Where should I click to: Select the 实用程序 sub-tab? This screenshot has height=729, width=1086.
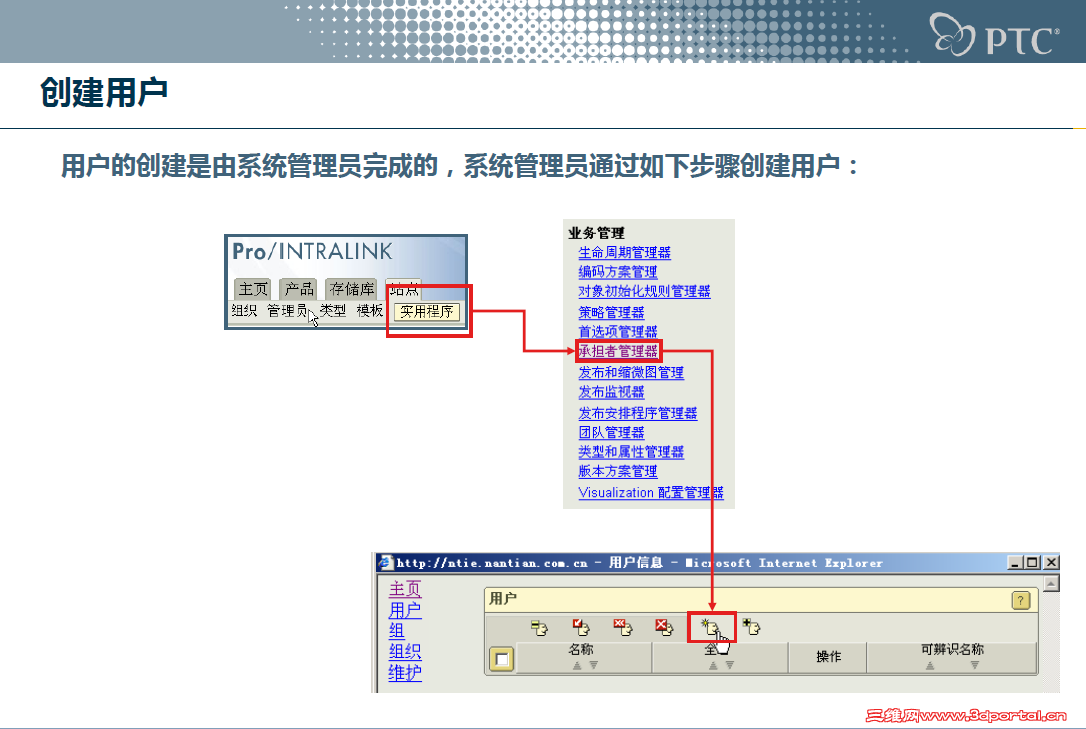[x=427, y=312]
